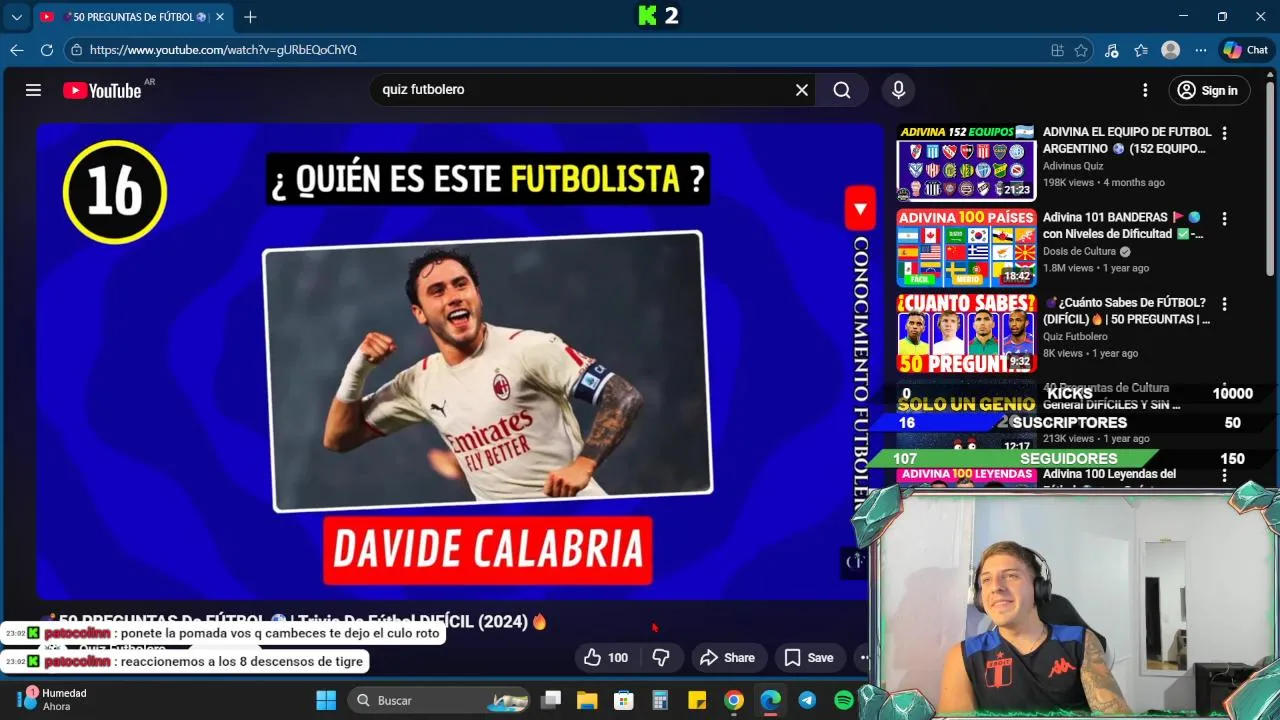Click the Sign in button
The image size is (1280, 720).
click(1208, 90)
